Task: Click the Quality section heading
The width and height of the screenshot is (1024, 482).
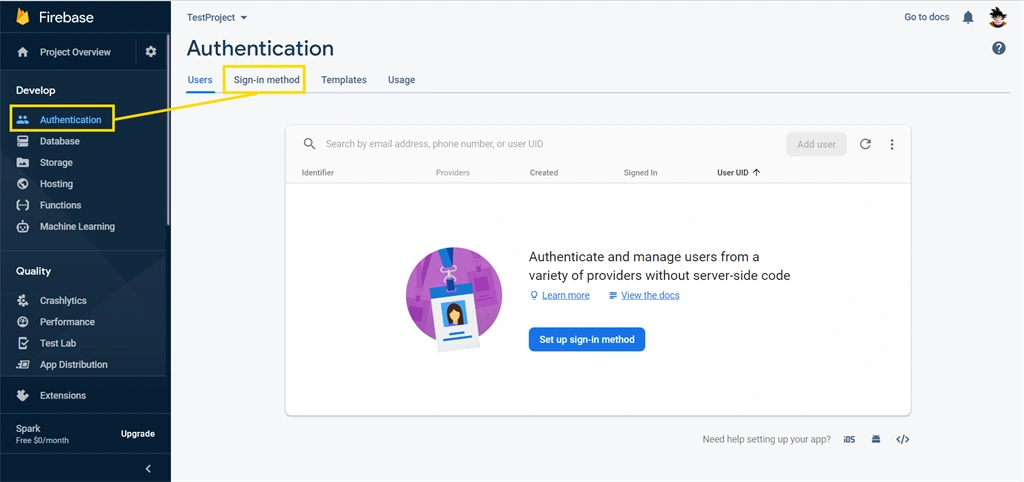Action: (x=33, y=271)
